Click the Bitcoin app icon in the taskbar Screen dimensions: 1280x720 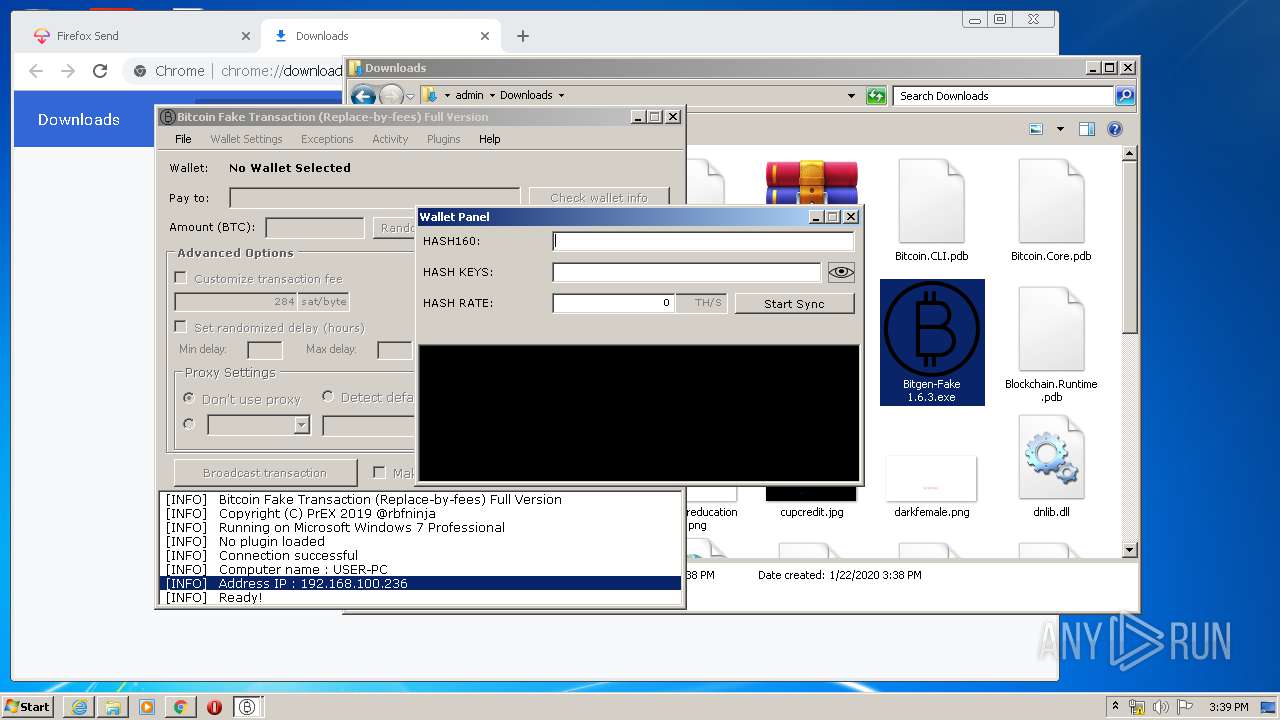click(248, 707)
